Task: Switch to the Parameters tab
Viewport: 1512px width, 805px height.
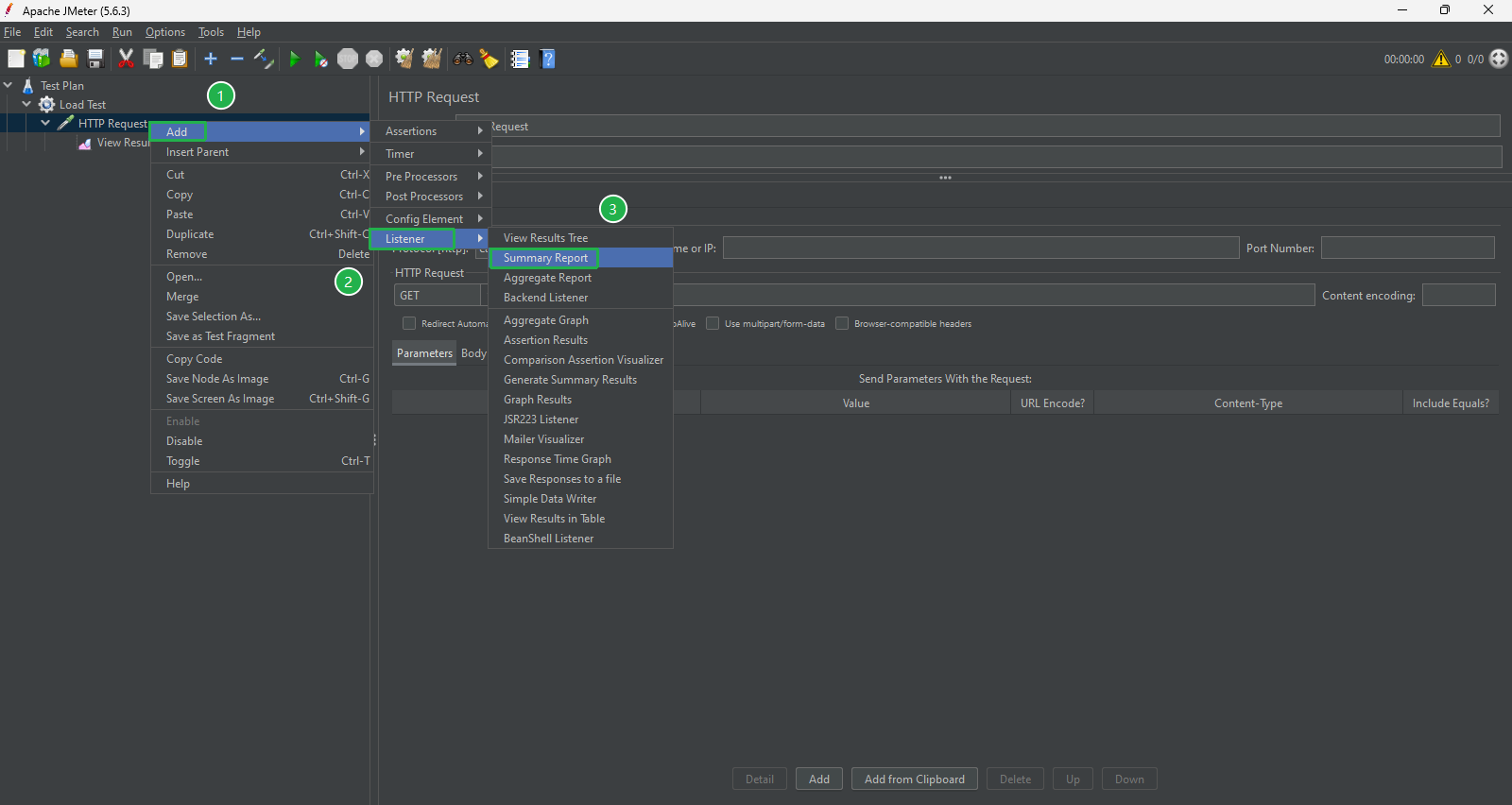Action: [x=424, y=353]
